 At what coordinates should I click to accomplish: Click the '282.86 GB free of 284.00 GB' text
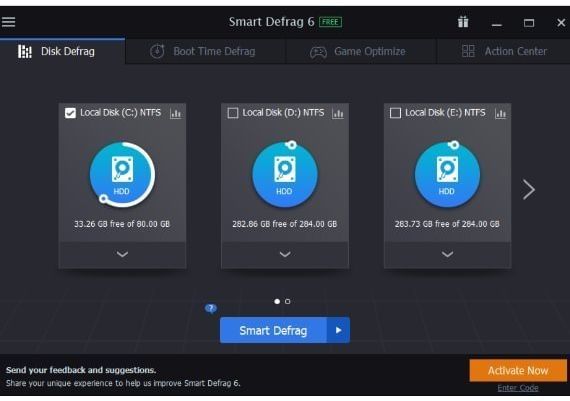tap(285, 224)
